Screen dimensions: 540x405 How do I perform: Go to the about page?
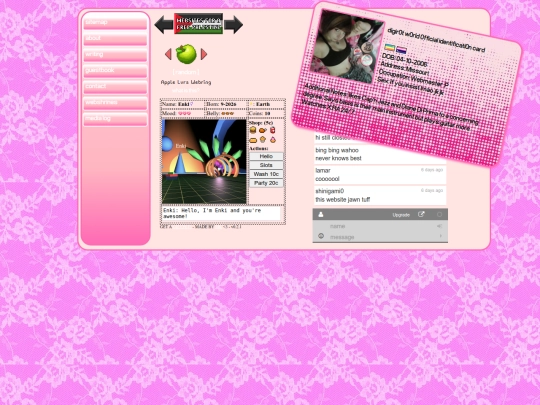coord(115,39)
